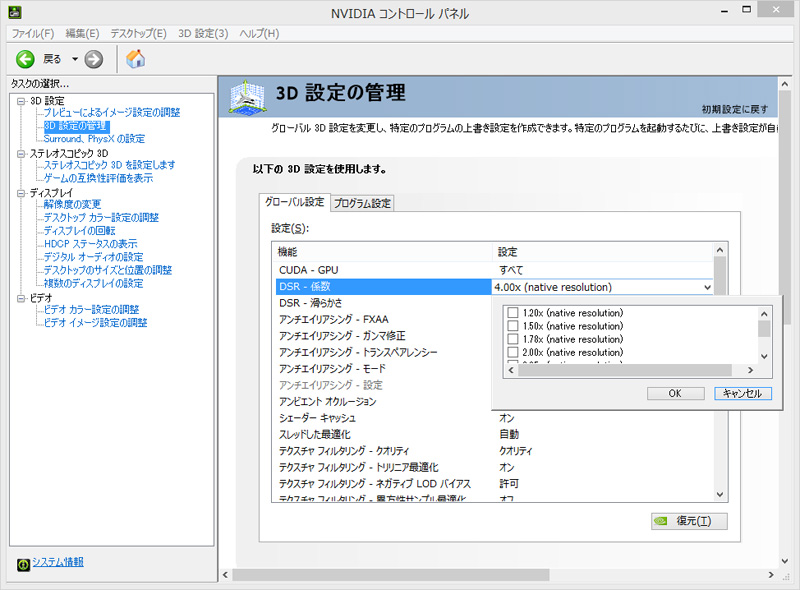Open ビデオ カラー設定の調整 task
The height and width of the screenshot is (590, 800).
[91, 309]
